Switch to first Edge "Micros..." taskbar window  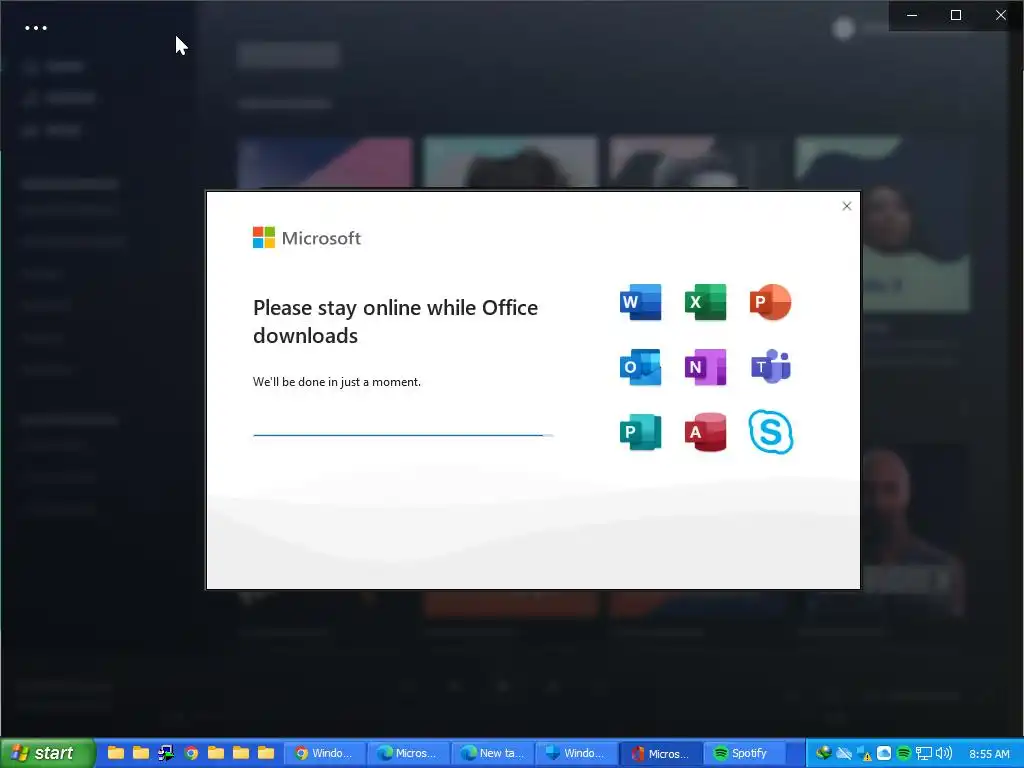(408, 753)
